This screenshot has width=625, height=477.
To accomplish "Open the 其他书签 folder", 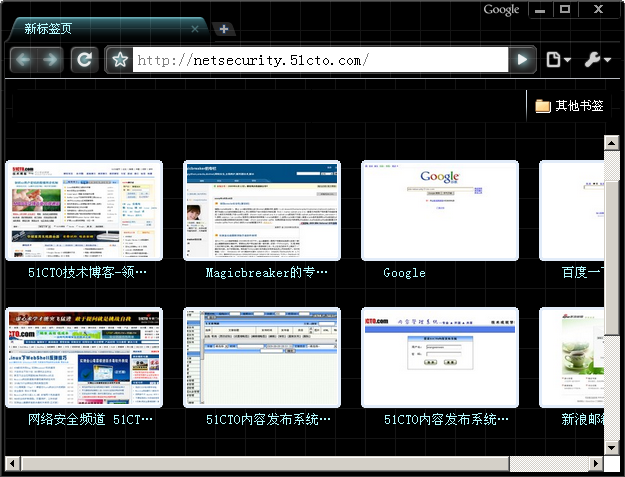I will tap(569, 106).
